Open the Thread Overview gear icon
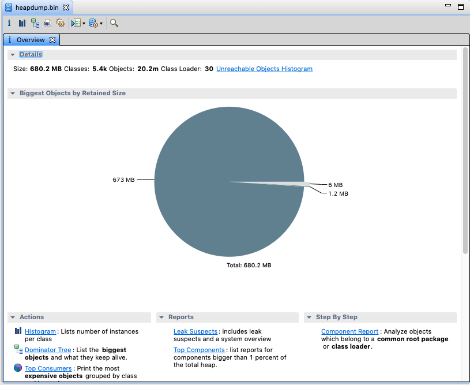The height and width of the screenshot is (385, 470). [60, 23]
